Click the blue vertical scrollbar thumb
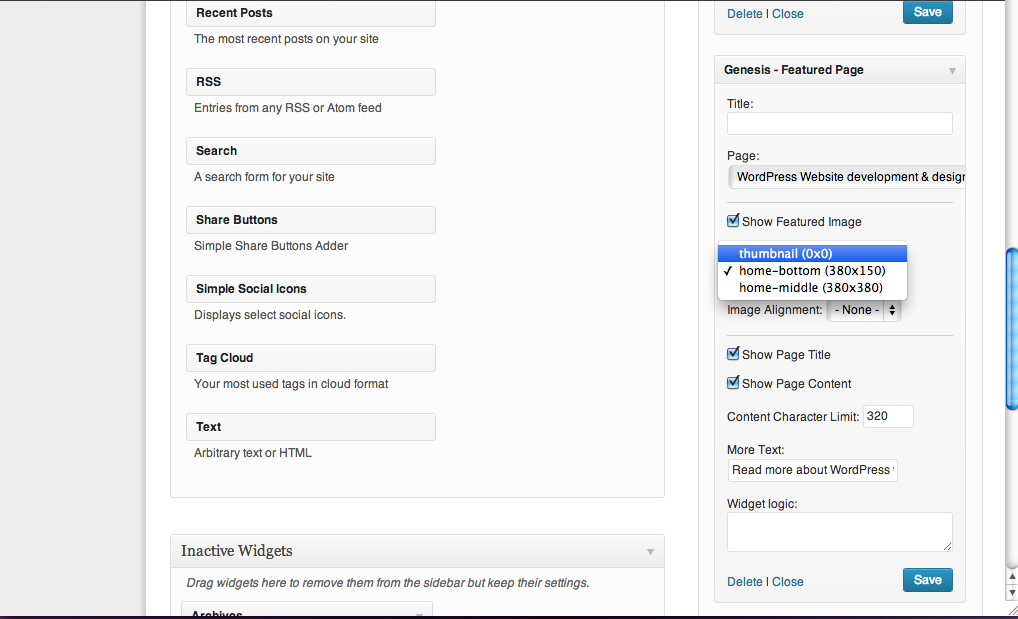1018x619 pixels. pos(1011,330)
